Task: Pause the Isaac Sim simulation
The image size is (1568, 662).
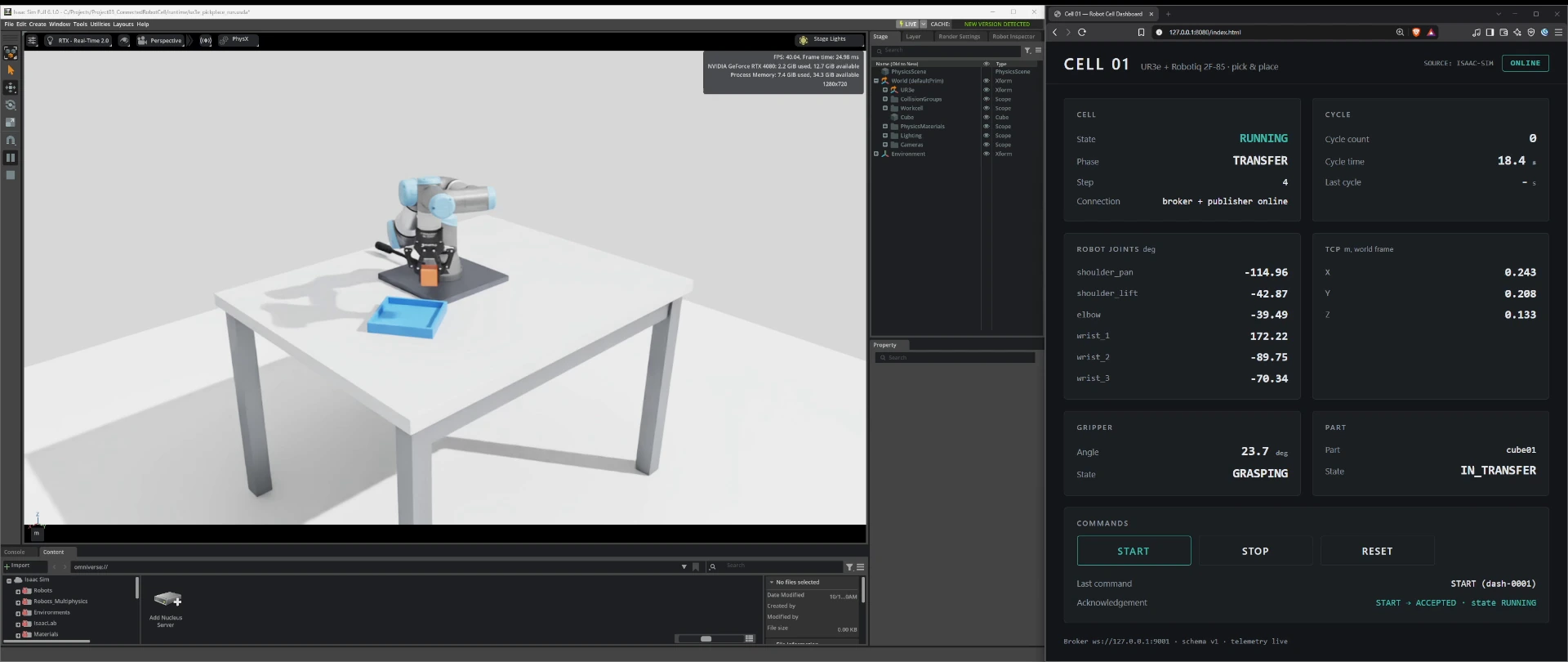Action: click(11, 158)
